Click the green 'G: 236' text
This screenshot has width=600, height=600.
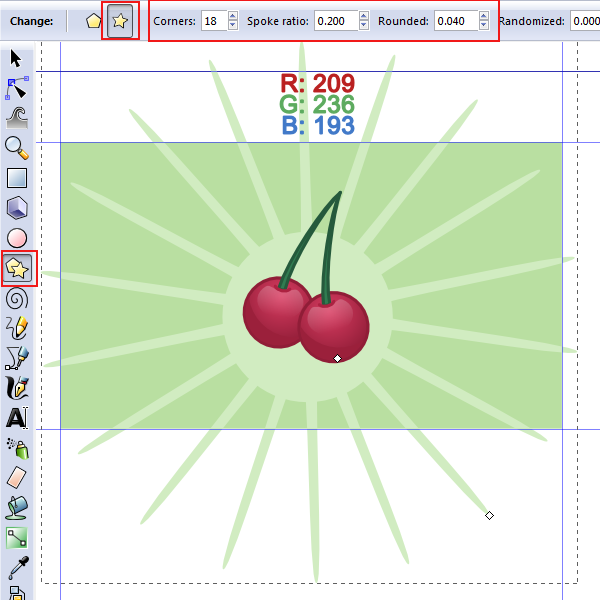pos(317,104)
